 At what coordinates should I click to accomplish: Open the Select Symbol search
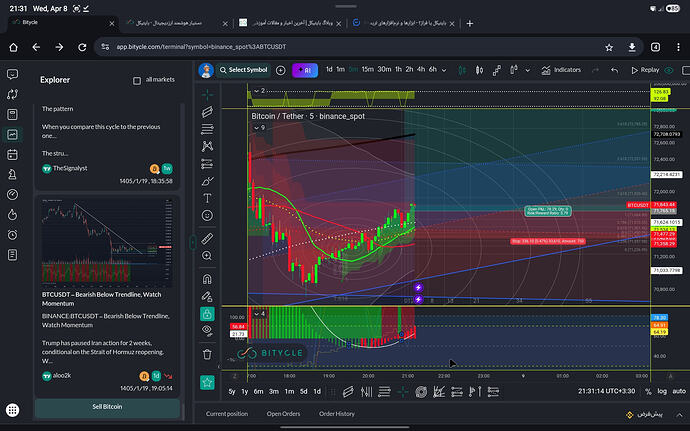(243, 70)
